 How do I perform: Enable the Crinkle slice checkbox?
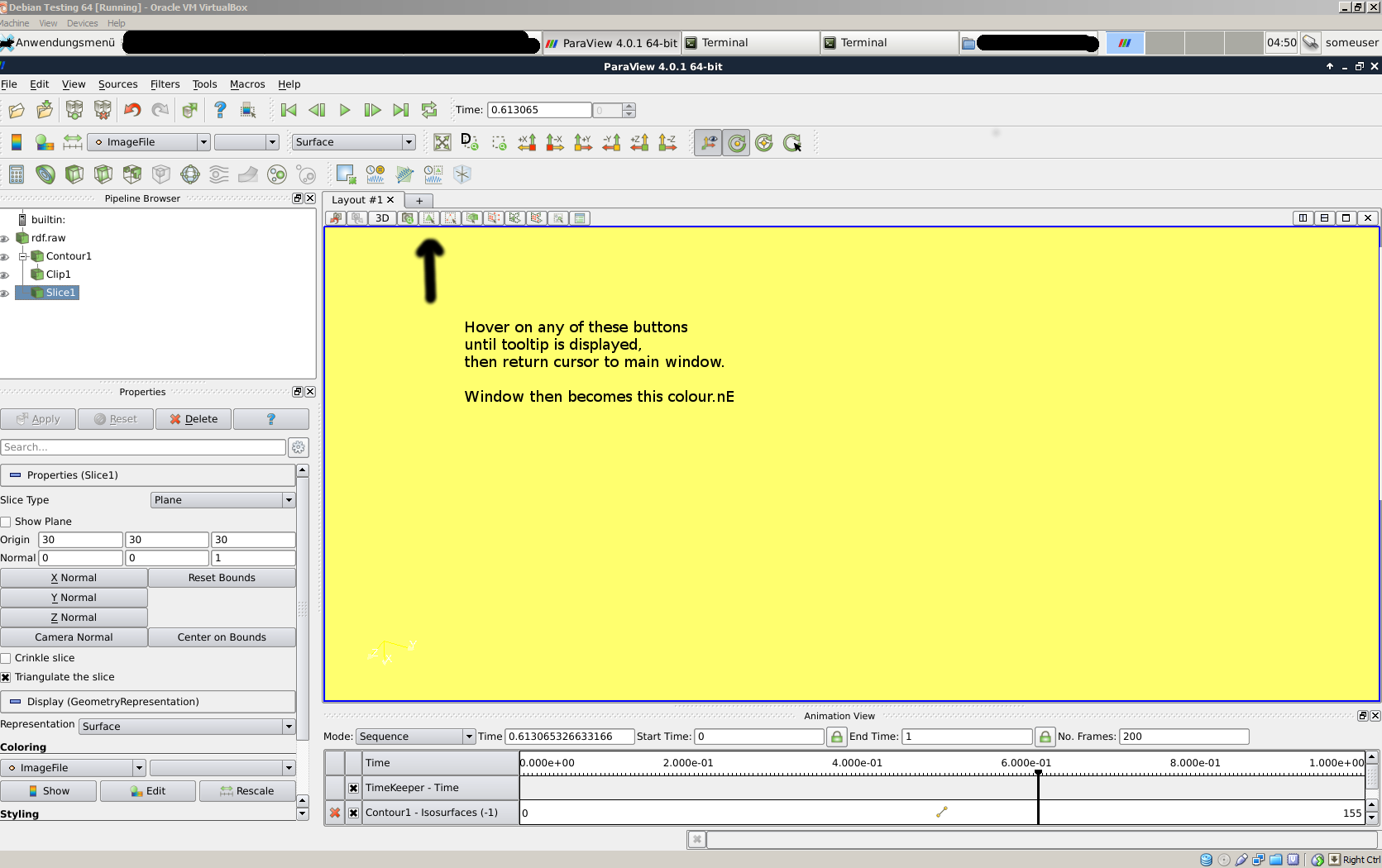(x=6, y=658)
